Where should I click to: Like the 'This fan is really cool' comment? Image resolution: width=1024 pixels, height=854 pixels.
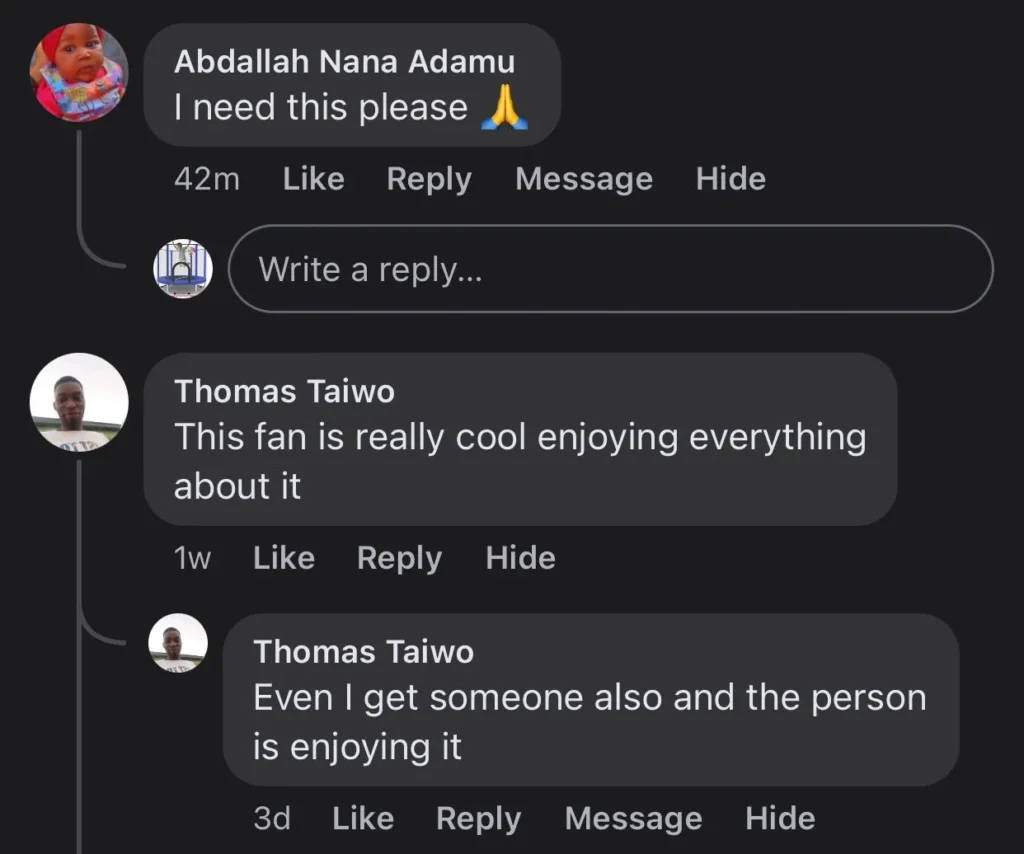click(x=284, y=558)
